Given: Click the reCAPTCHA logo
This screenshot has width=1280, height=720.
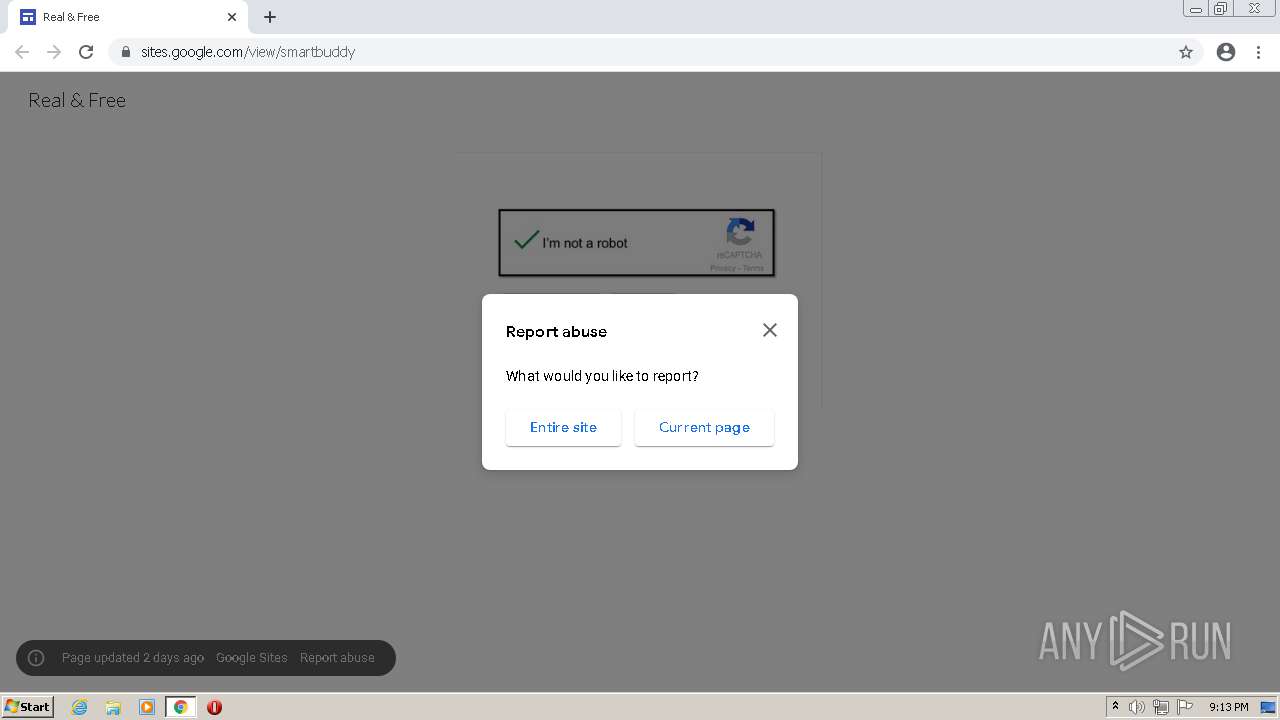Looking at the screenshot, I should pos(740,232).
